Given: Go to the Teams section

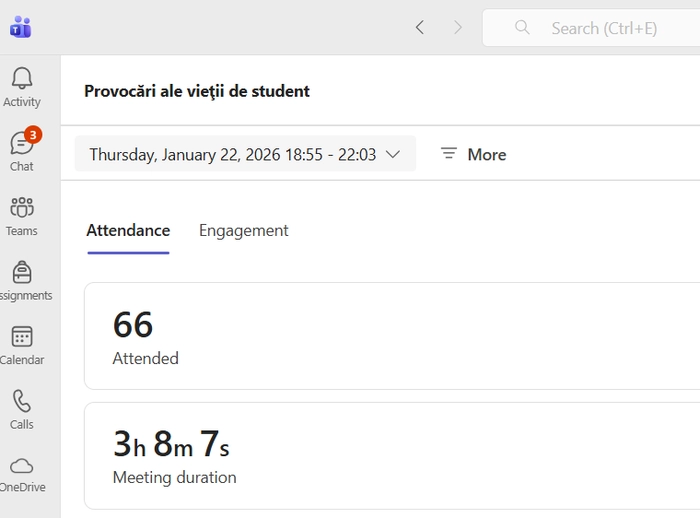Looking at the screenshot, I should coord(21,216).
